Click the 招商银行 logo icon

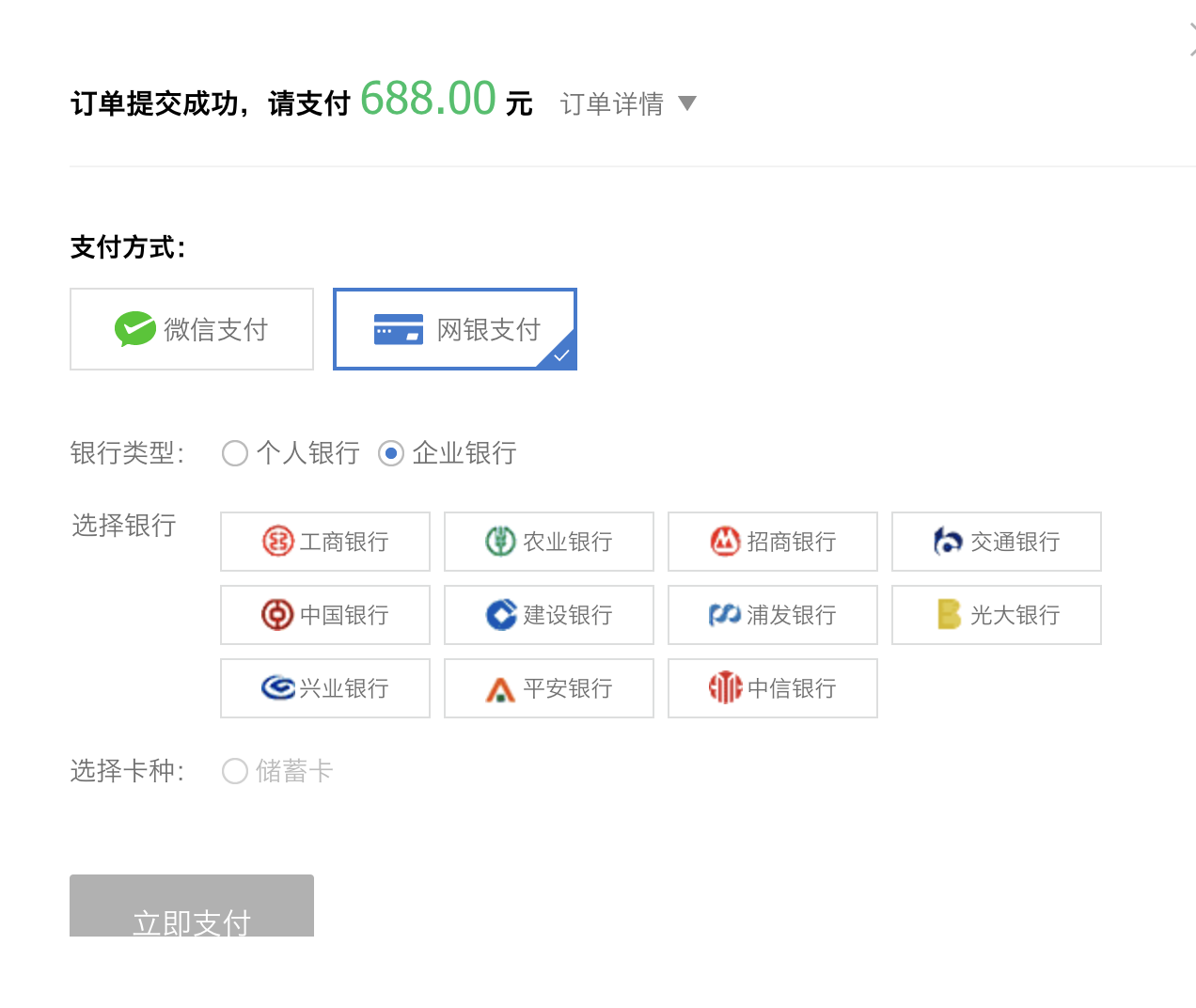click(x=725, y=542)
